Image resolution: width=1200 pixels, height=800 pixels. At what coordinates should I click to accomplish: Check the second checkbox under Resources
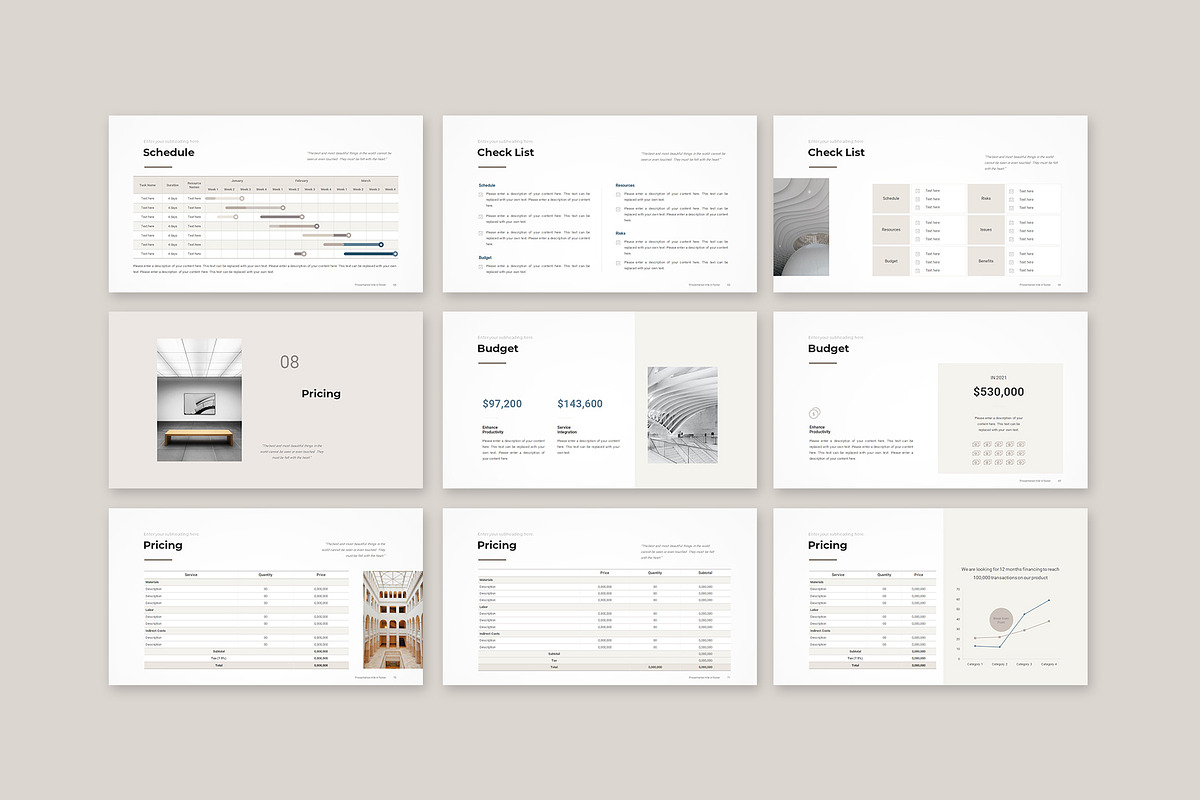coord(618,209)
